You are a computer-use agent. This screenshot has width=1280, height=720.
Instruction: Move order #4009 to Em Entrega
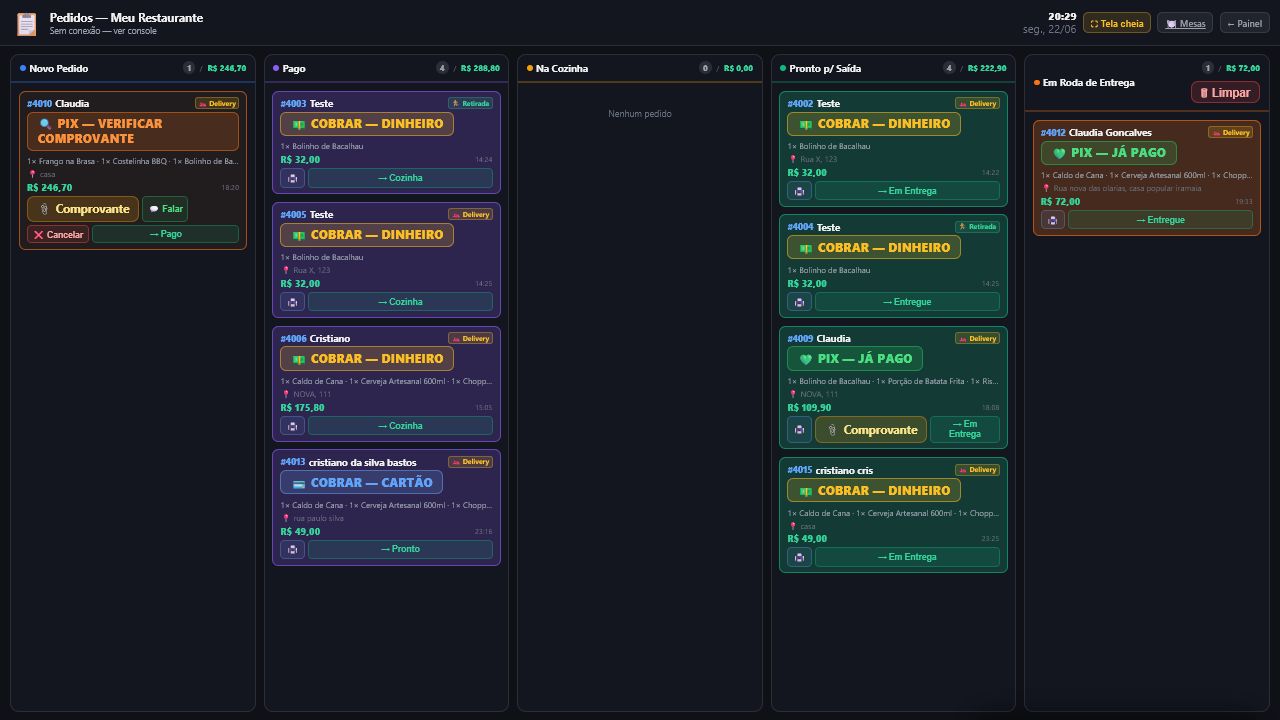click(965, 430)
